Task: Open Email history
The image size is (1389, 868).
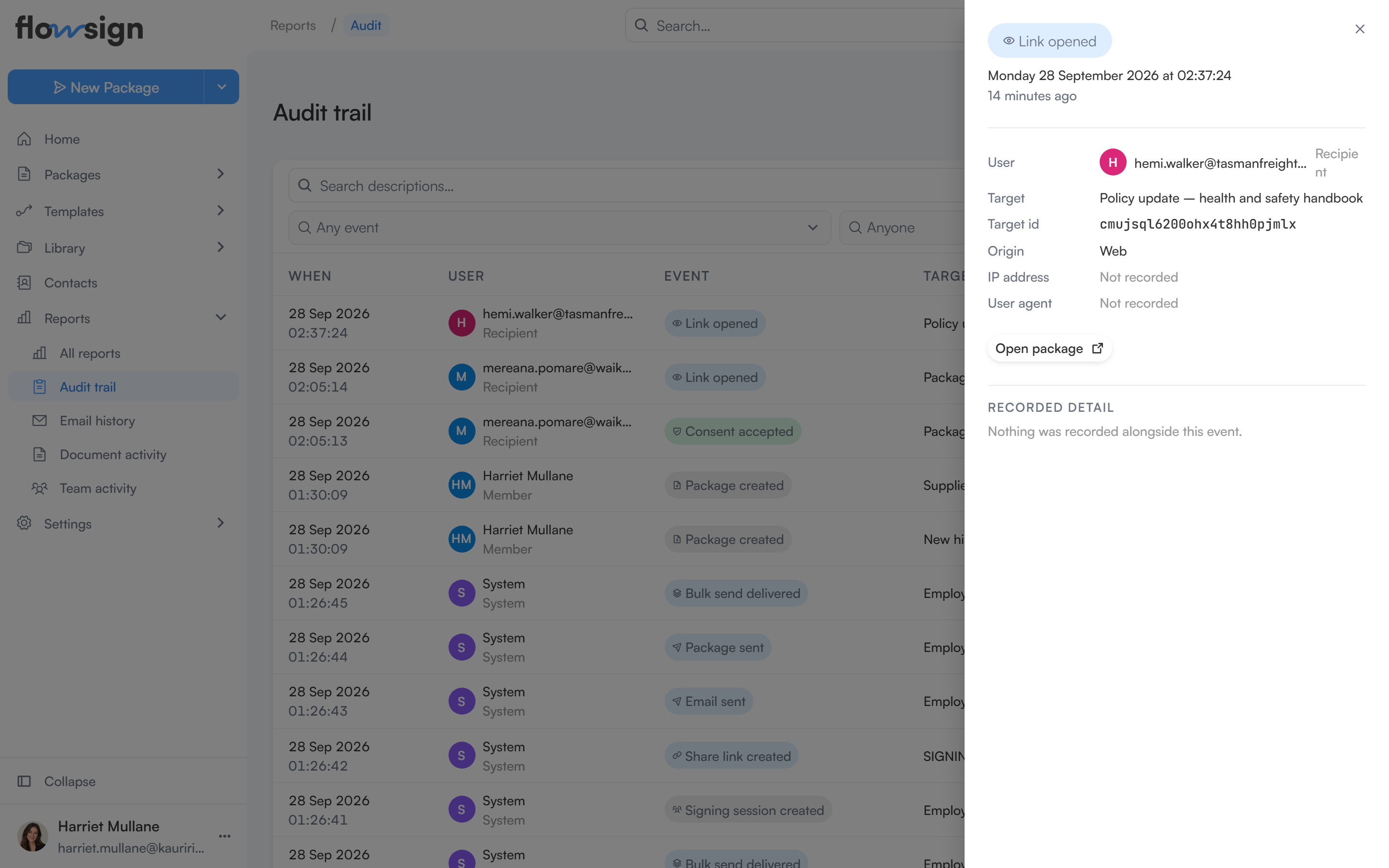Action: (x=123, y=421)
